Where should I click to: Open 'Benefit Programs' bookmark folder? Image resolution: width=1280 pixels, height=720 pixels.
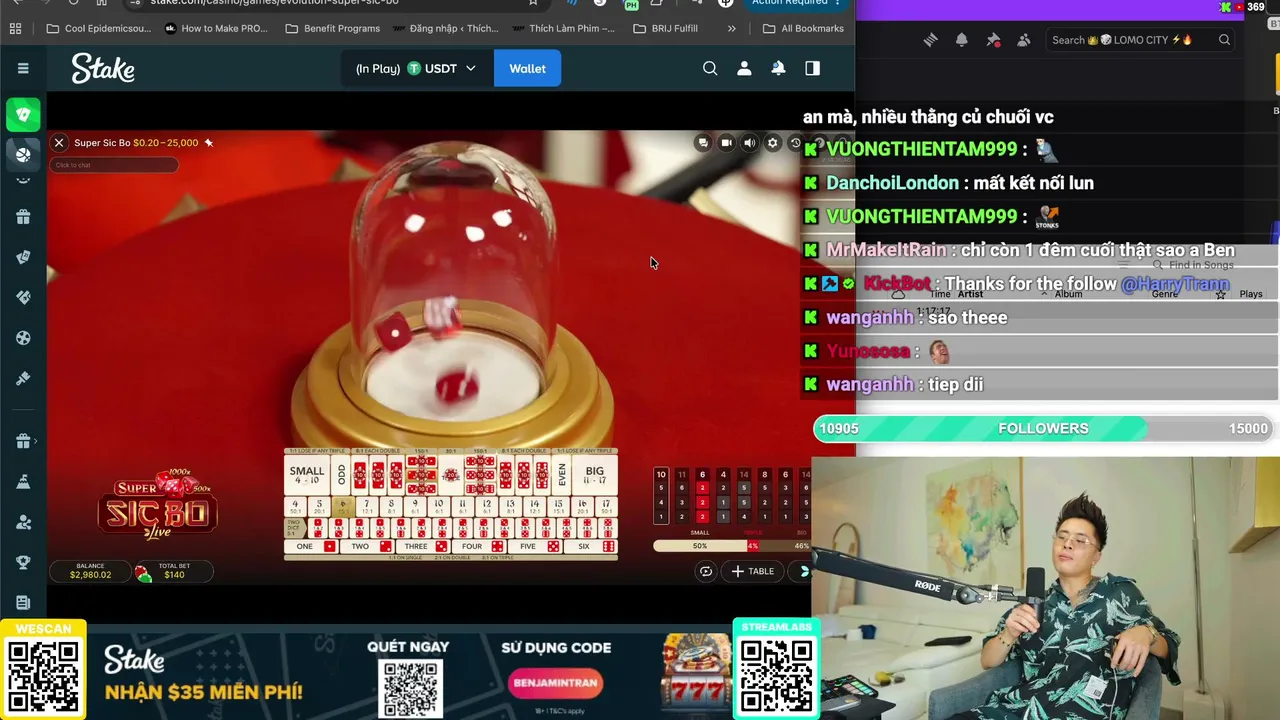(332, 28)
